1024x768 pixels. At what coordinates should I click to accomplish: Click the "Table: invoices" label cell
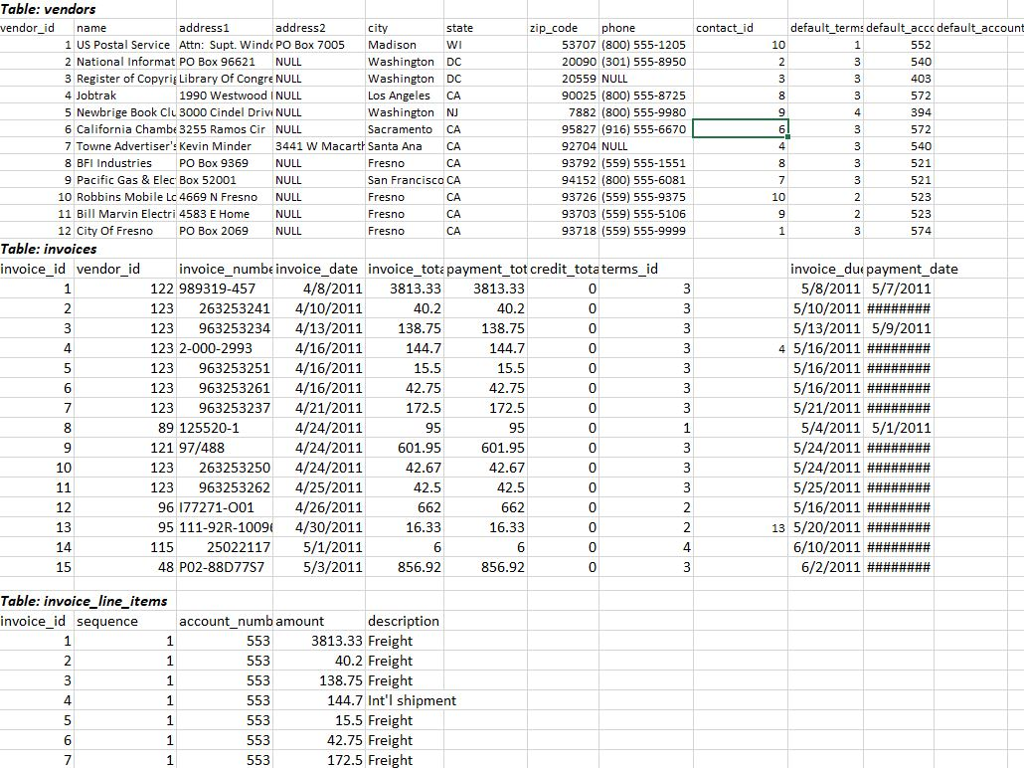click(x=40, y=251)
